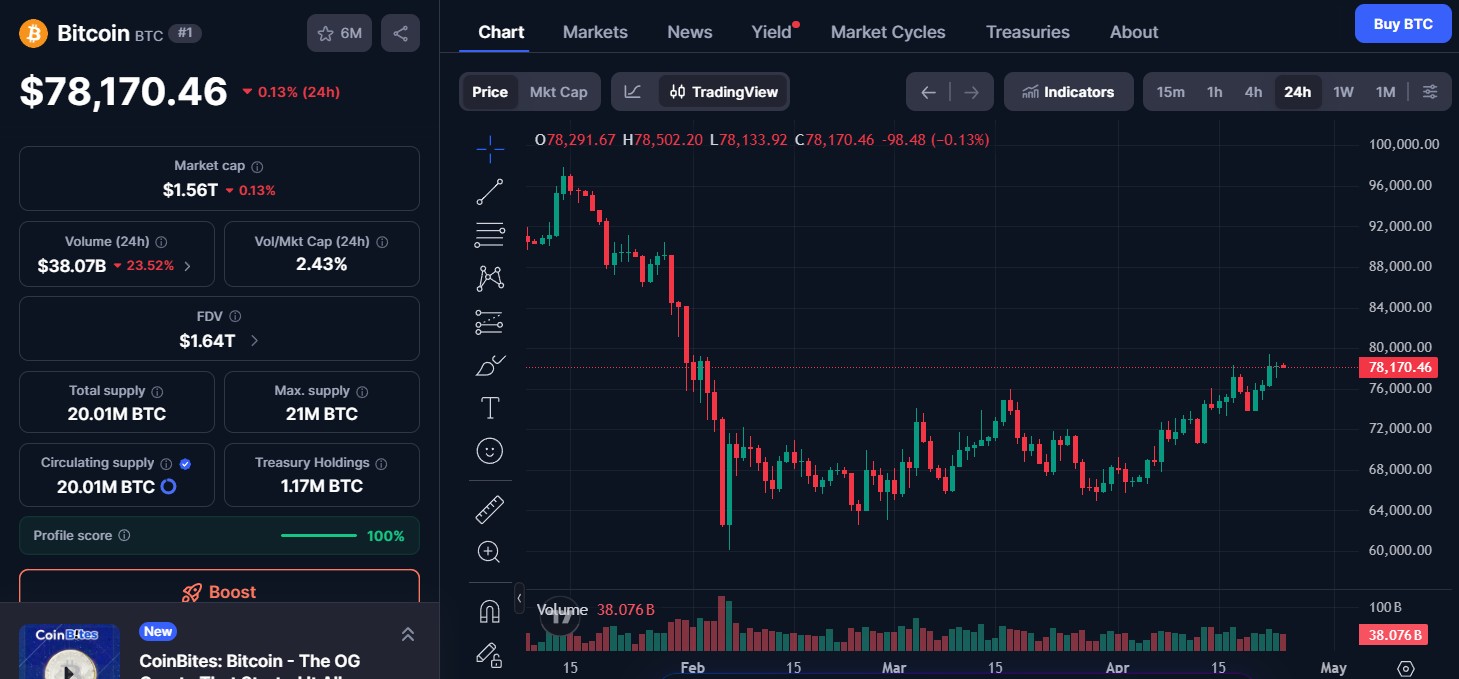
Task: Toggle magnet mode for drawings
Action: click(x=489, y=609)
